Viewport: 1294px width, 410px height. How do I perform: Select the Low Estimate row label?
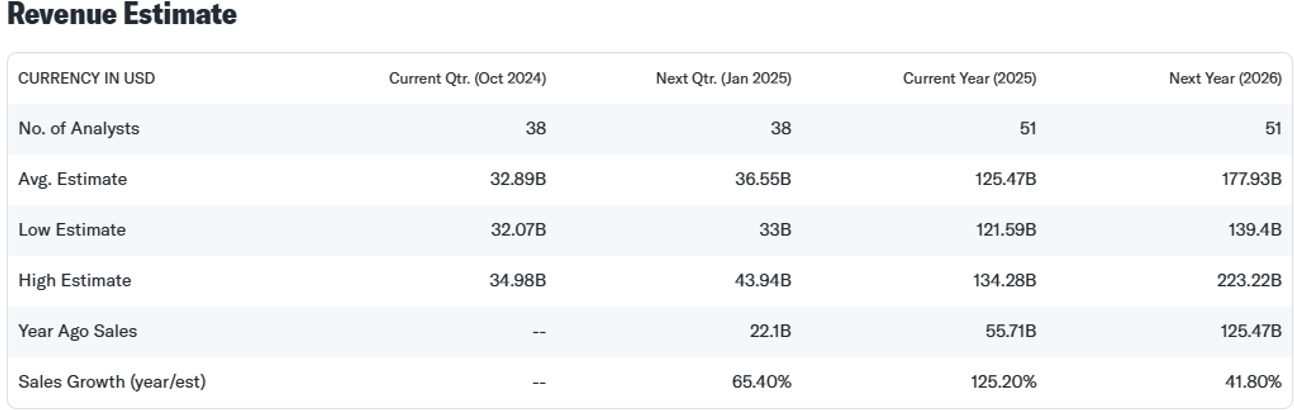coord(72,230)
